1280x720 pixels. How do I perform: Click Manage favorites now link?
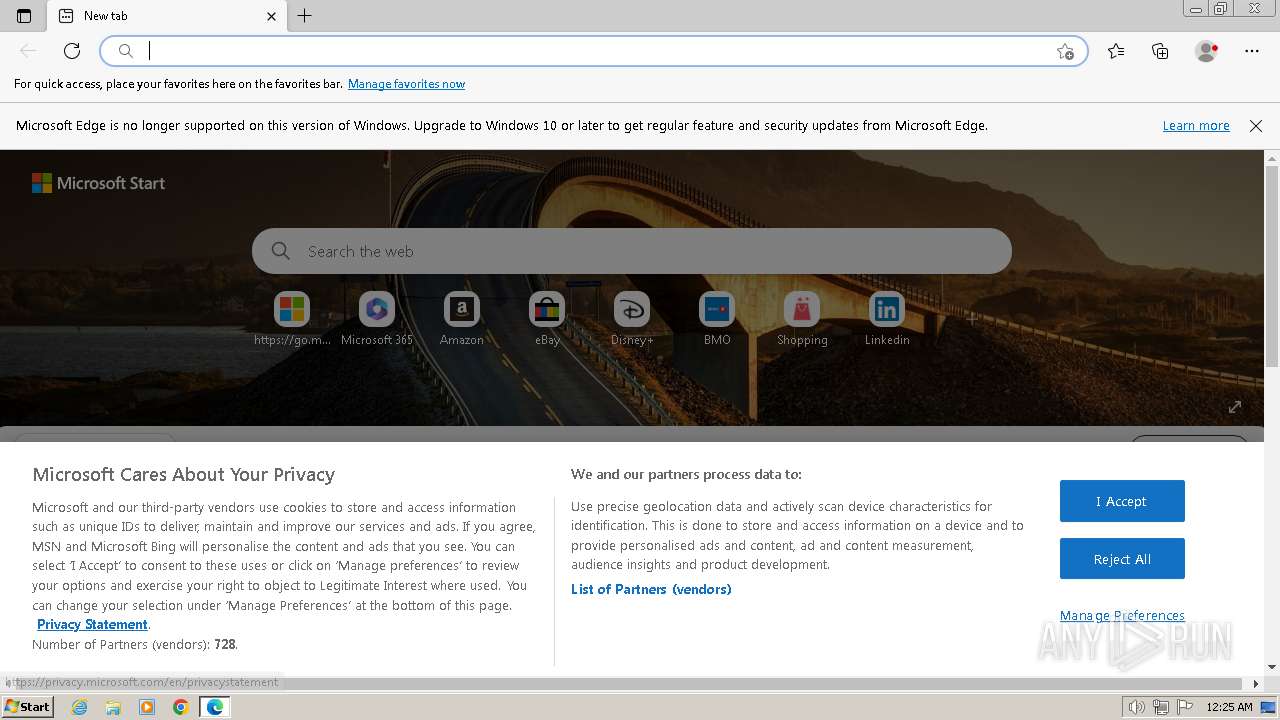tap(406, 84)
